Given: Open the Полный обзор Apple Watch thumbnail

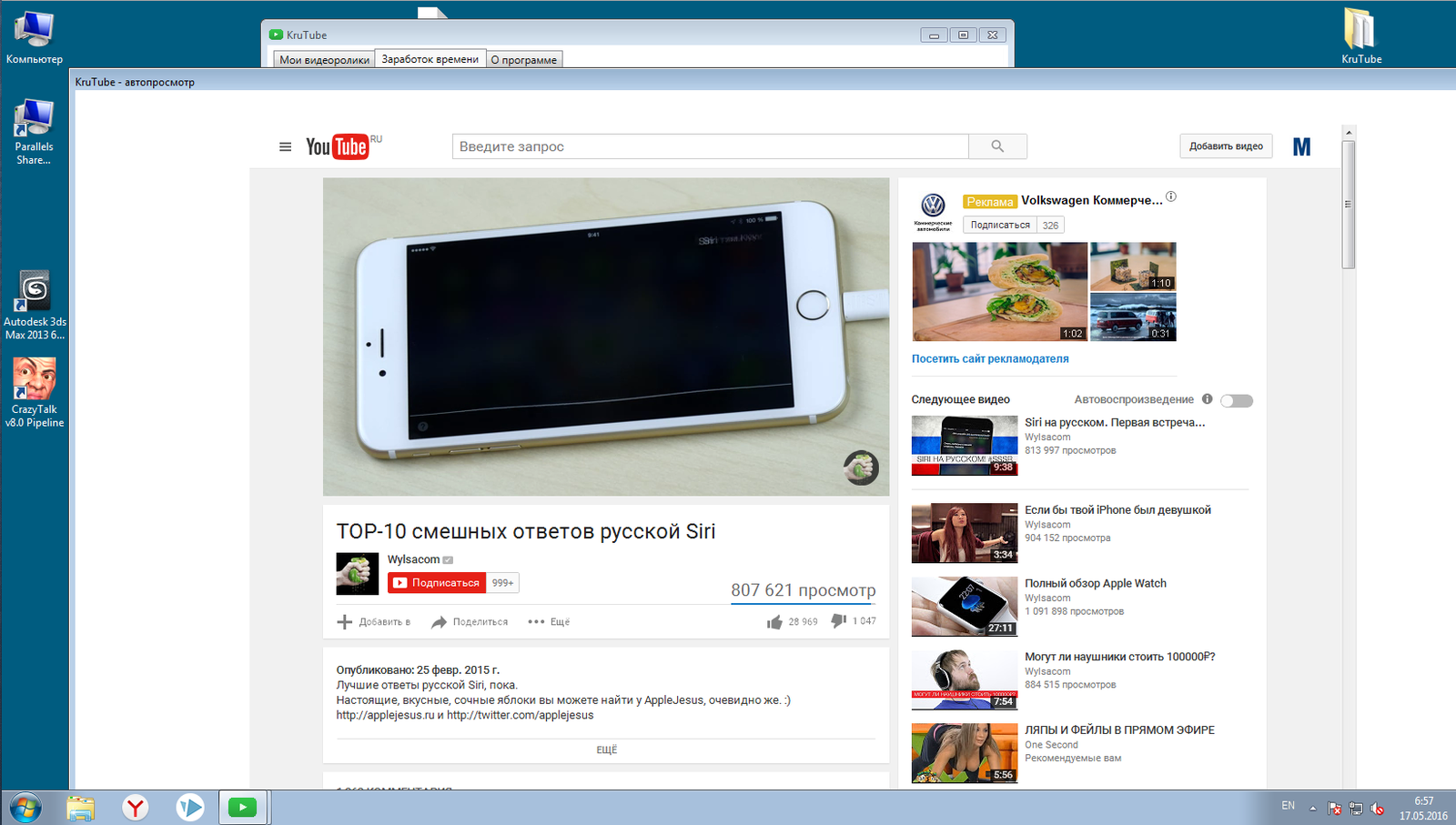Looking at the screenshot, I should pos(965,607).
